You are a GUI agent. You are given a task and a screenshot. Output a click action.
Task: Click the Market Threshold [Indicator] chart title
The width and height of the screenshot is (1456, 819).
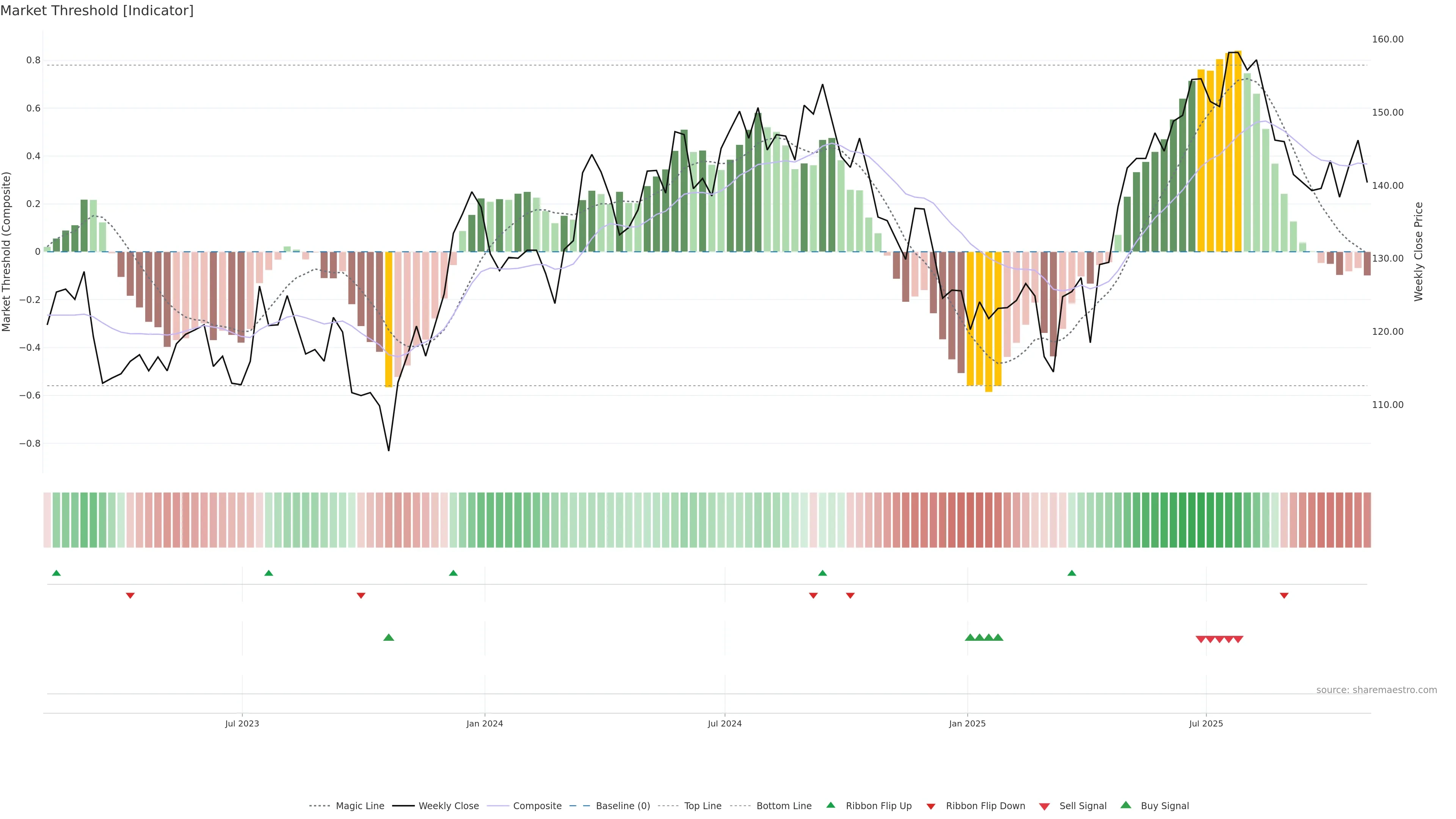coord(97,11)
